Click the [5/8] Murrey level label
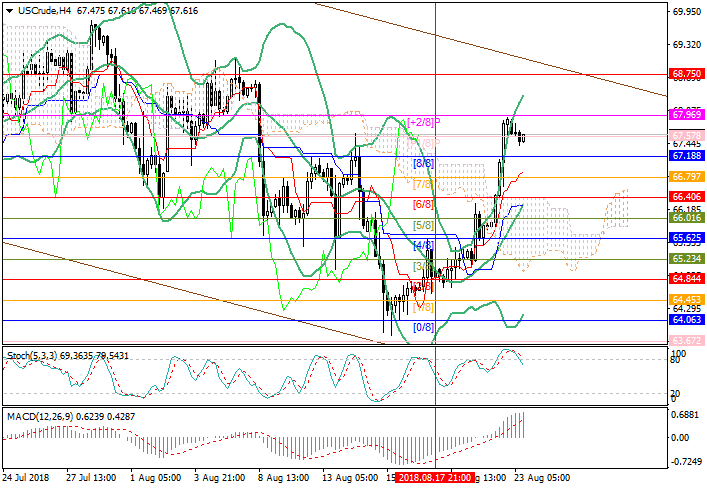The height and width of the screenshot is (489, 707). [423, 225]
